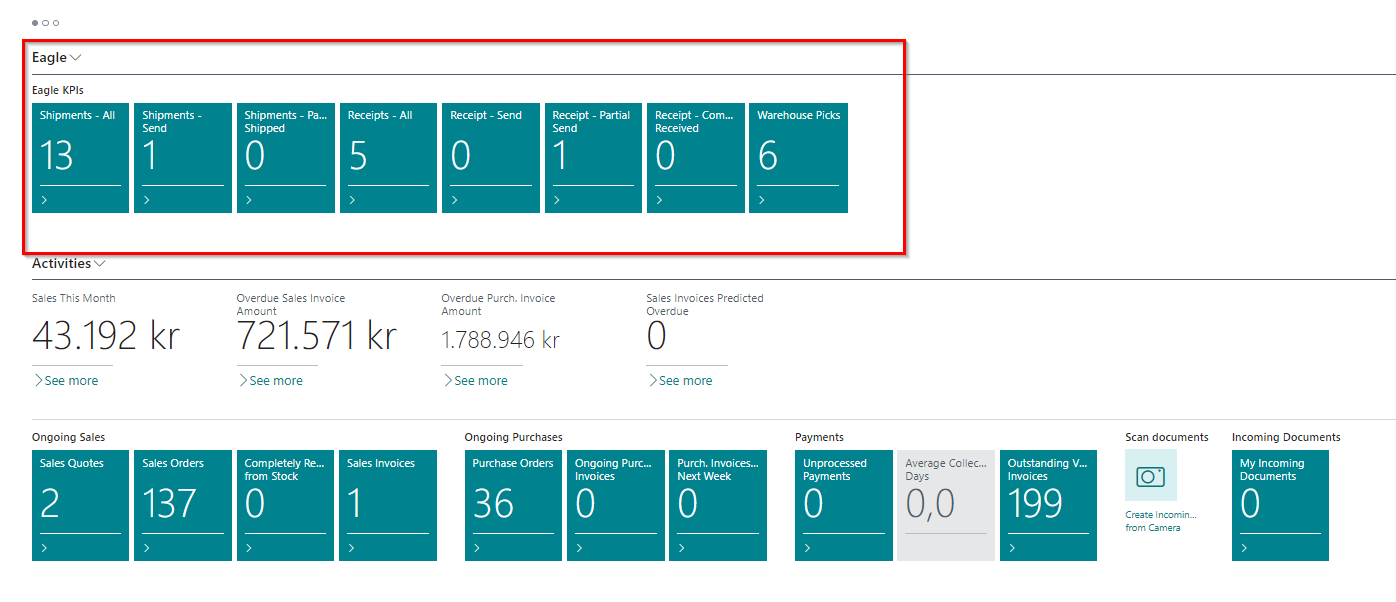Click the 721.571 kr overdue amount

[x=317, y=336]
